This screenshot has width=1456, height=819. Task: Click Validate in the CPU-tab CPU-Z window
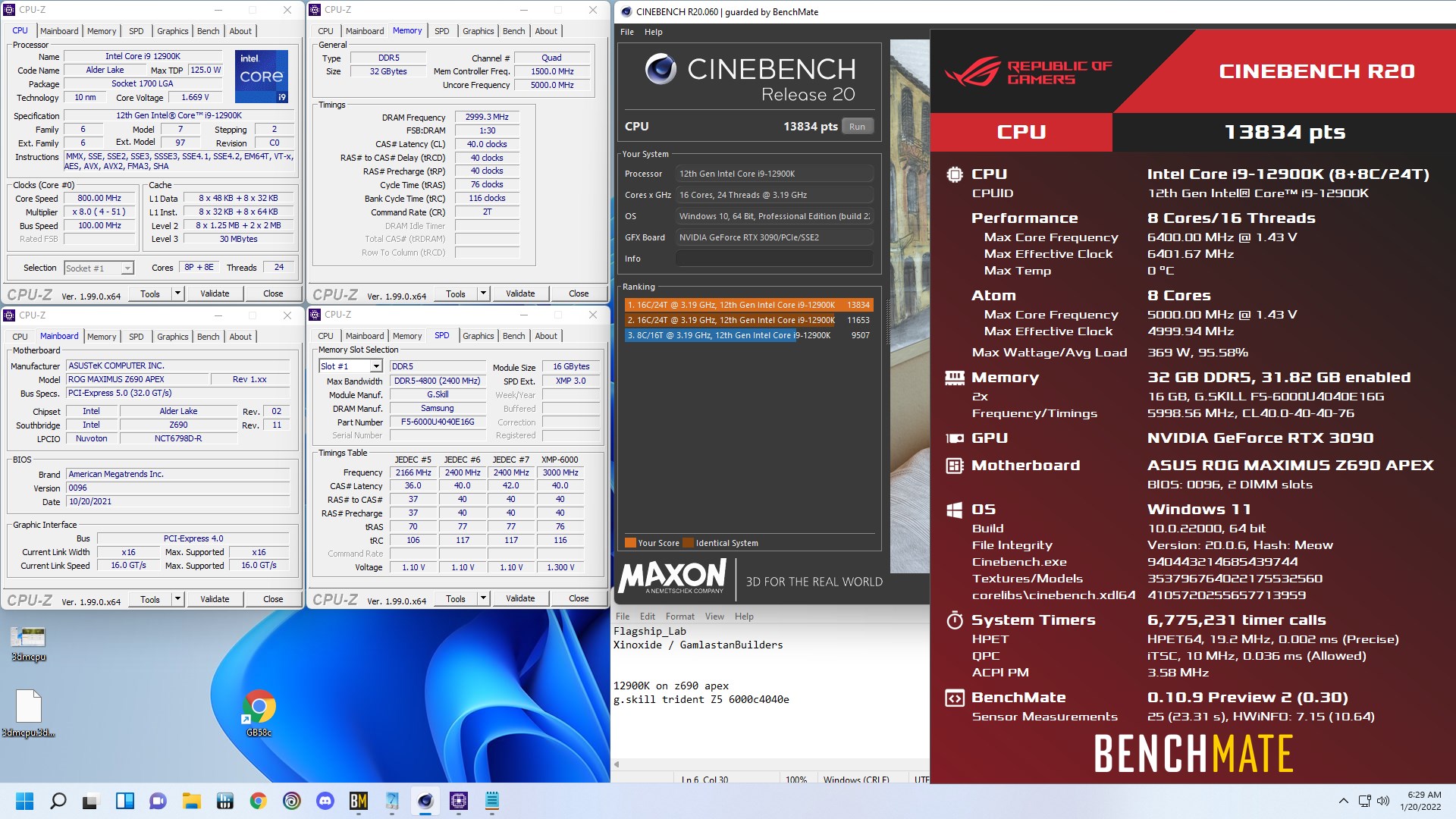215,293
